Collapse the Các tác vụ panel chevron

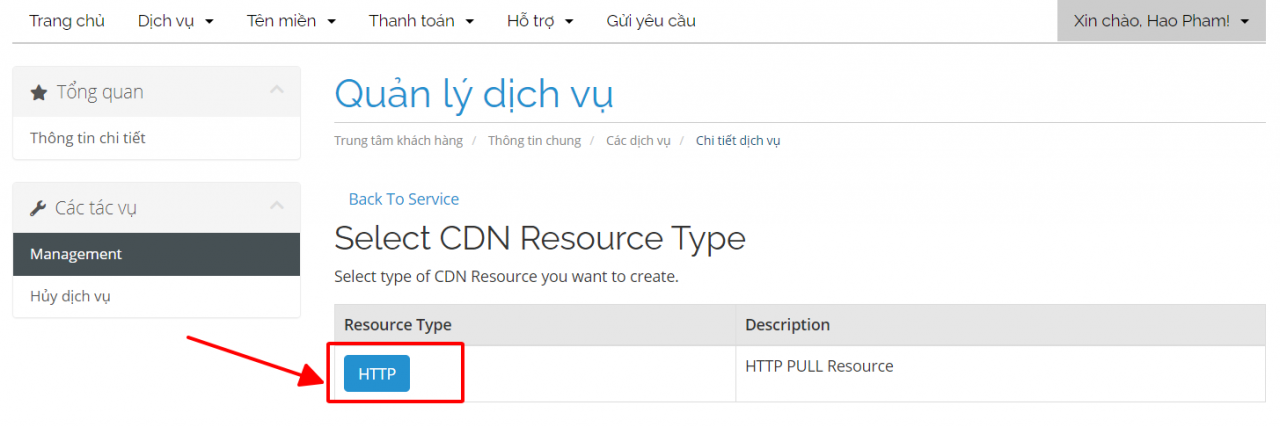277,207
